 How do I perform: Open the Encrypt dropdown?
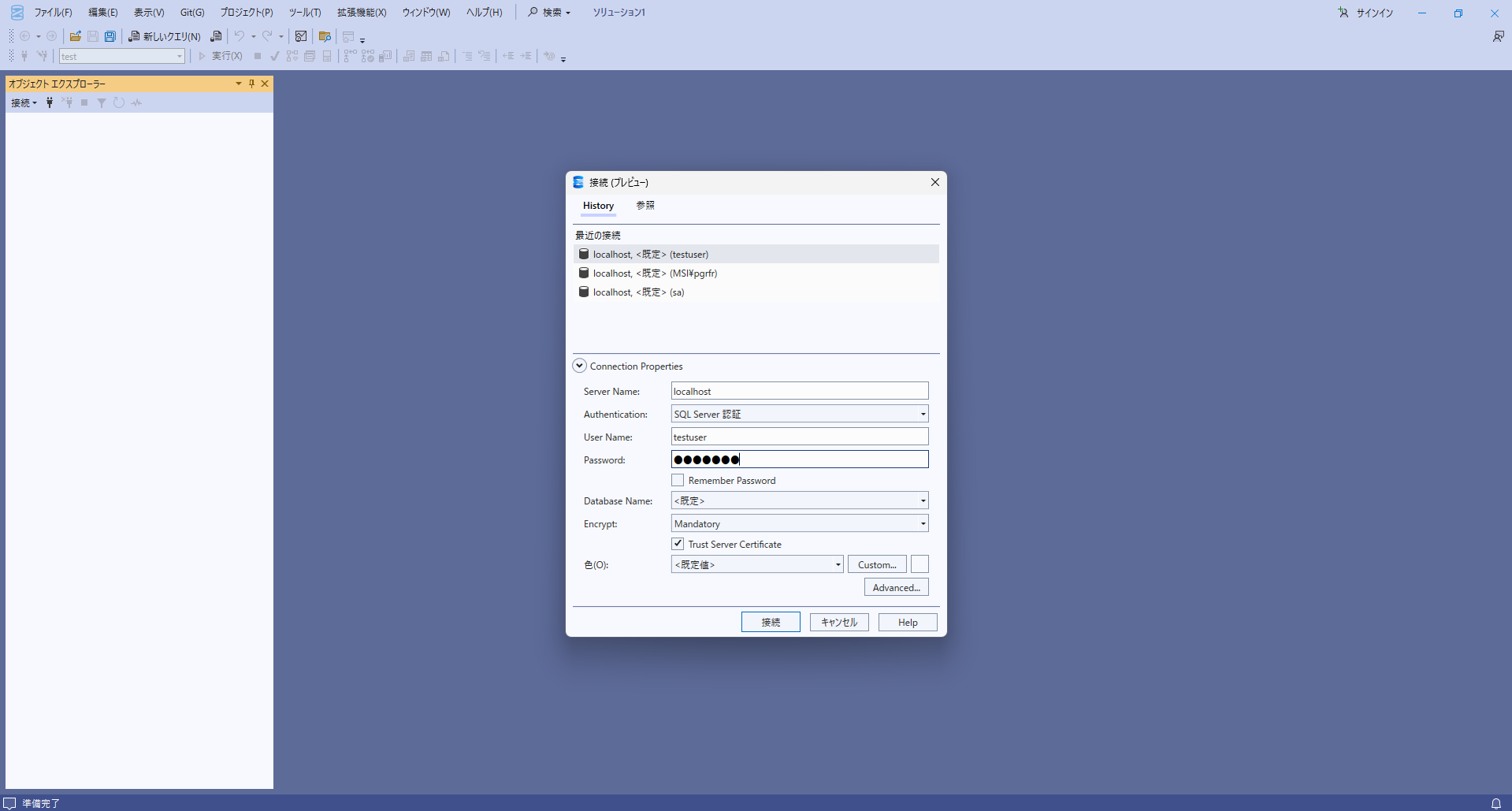tap(922, 523)
